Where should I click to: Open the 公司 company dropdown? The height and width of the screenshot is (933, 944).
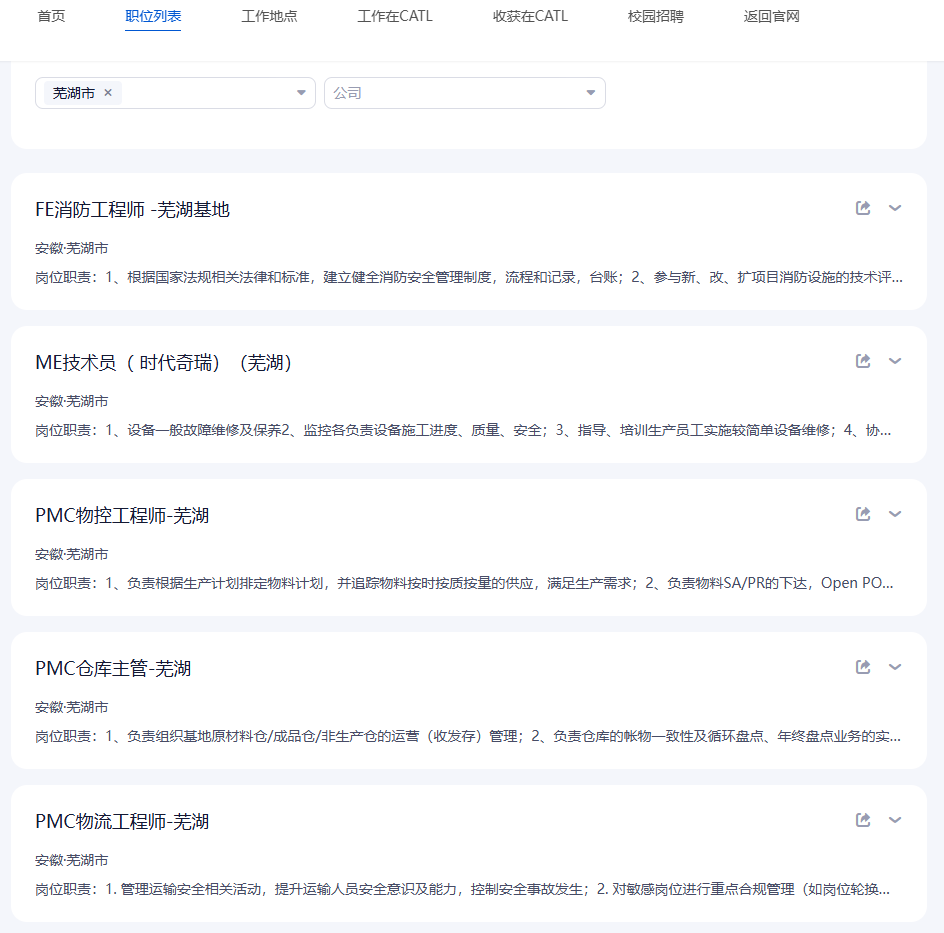click(x=464, y=93)
